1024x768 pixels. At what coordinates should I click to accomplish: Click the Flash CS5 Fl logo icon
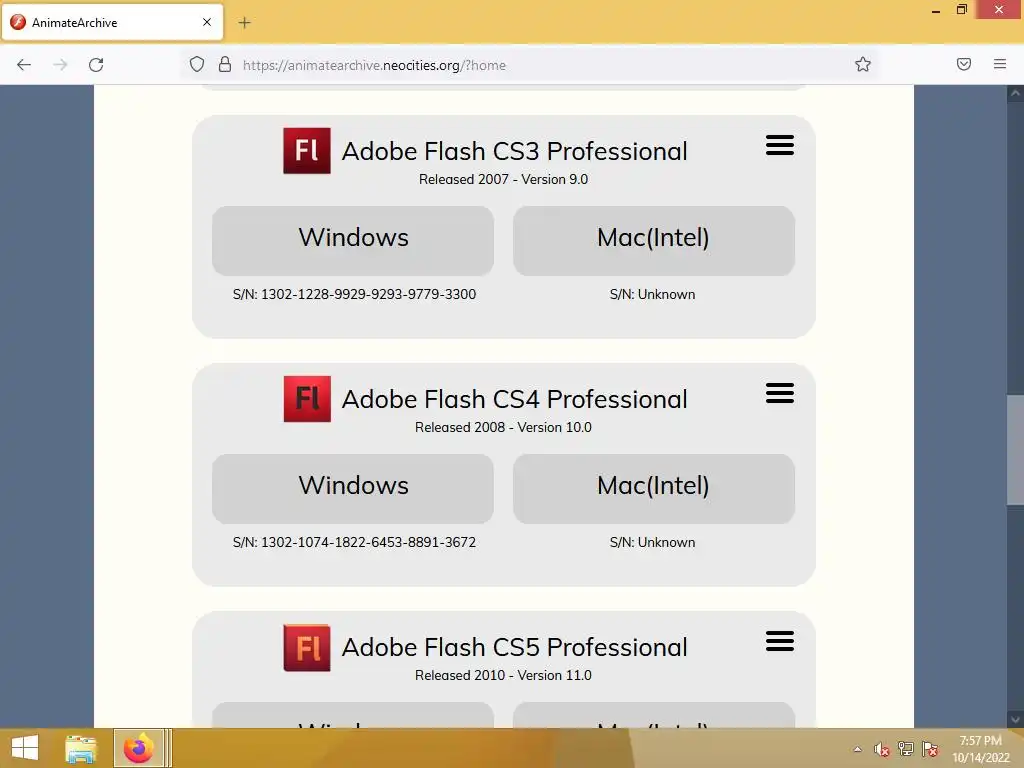click(307, 647)
